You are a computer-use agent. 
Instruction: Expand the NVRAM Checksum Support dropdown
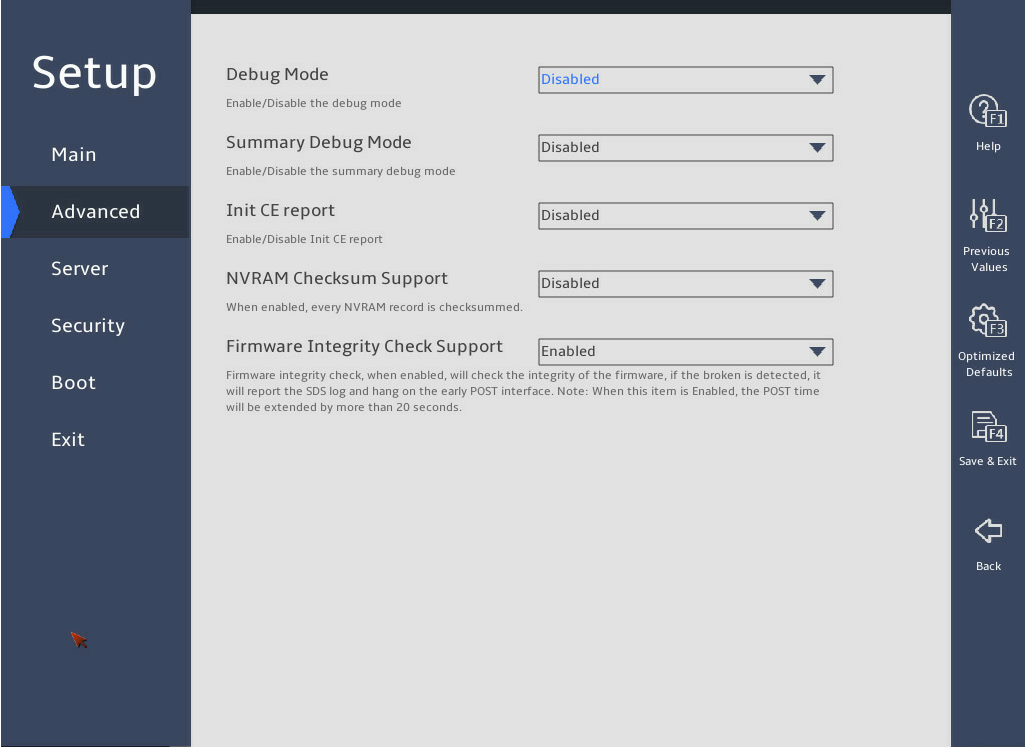[685, 284]
